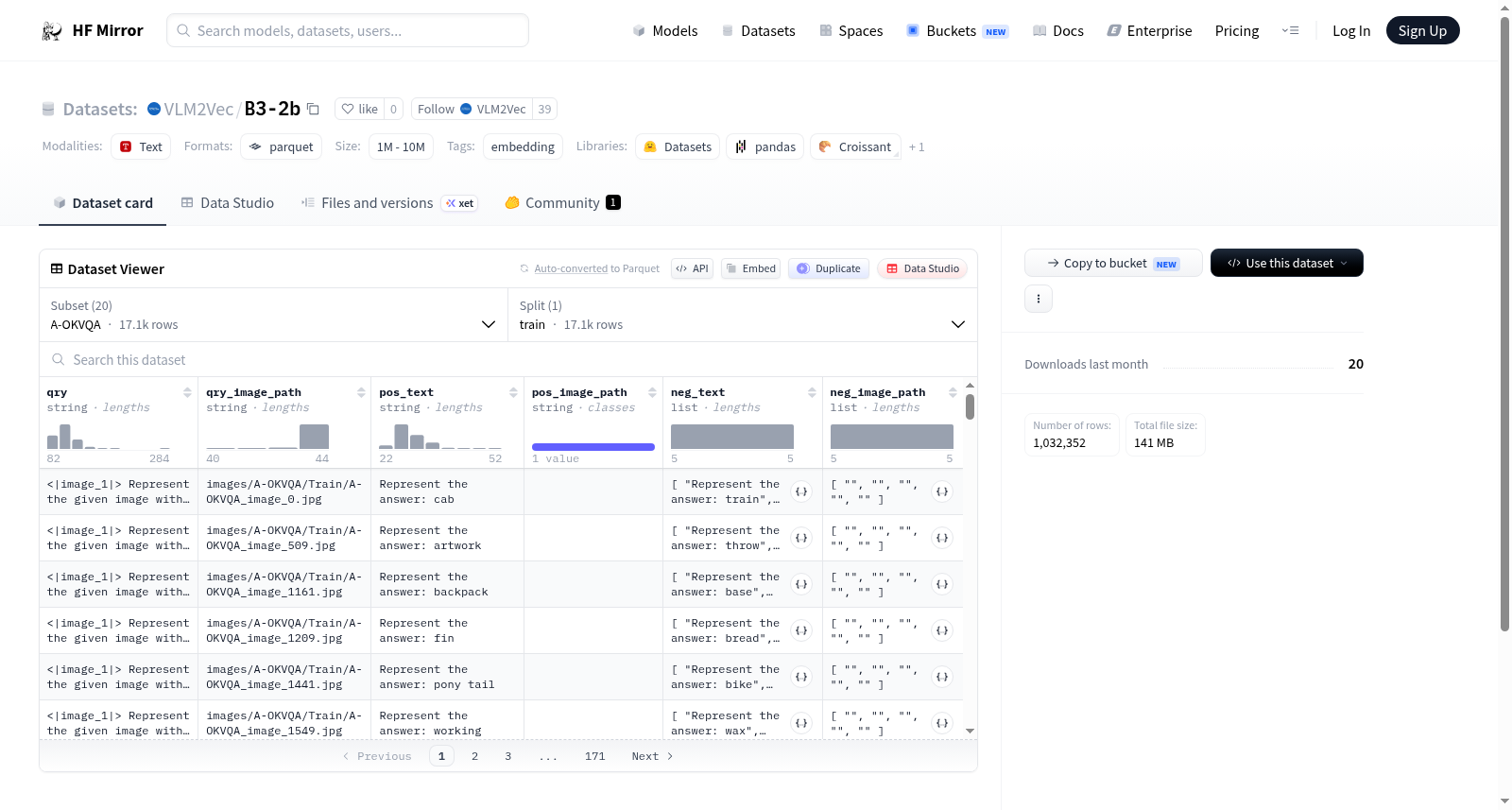Open the Community tab
The width and height of the screenshot is (1512, 810).
562,203
